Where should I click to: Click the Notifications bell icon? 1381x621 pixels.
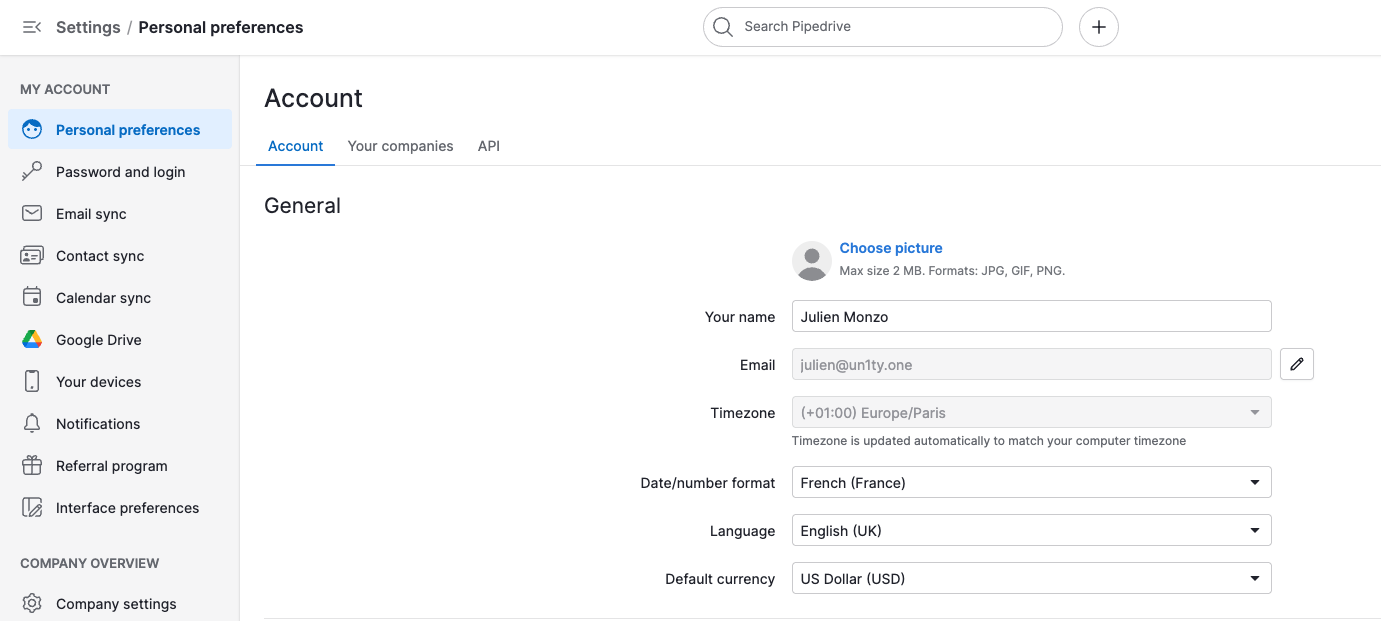pyautogui.click(x=32, y=424)
